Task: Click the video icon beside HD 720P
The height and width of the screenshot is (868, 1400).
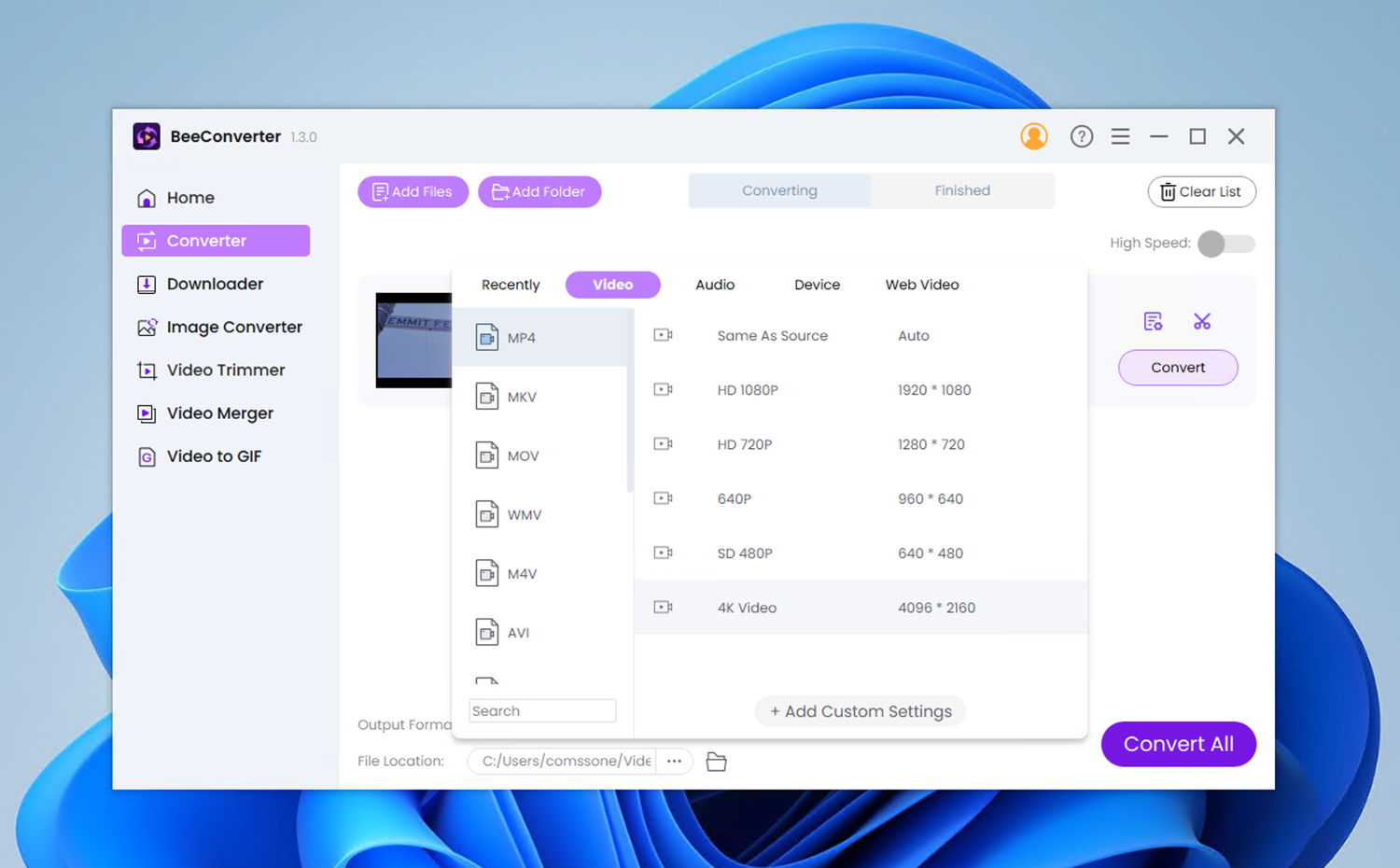Action: pos(664,443)
